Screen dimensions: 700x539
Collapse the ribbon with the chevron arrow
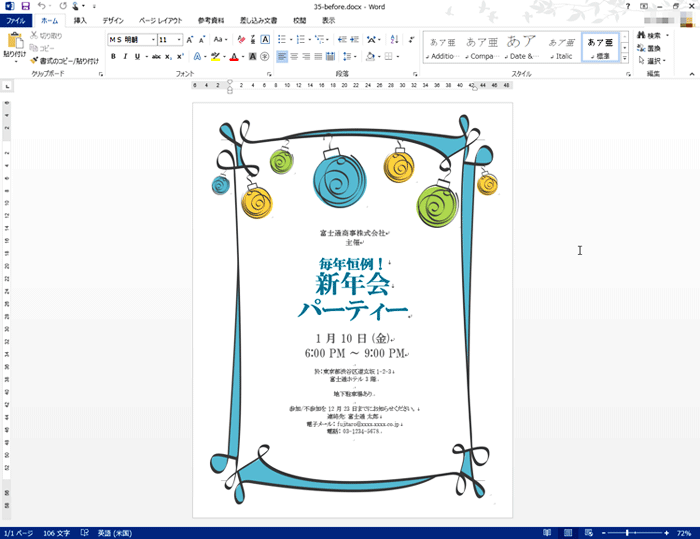click(692, 74)
